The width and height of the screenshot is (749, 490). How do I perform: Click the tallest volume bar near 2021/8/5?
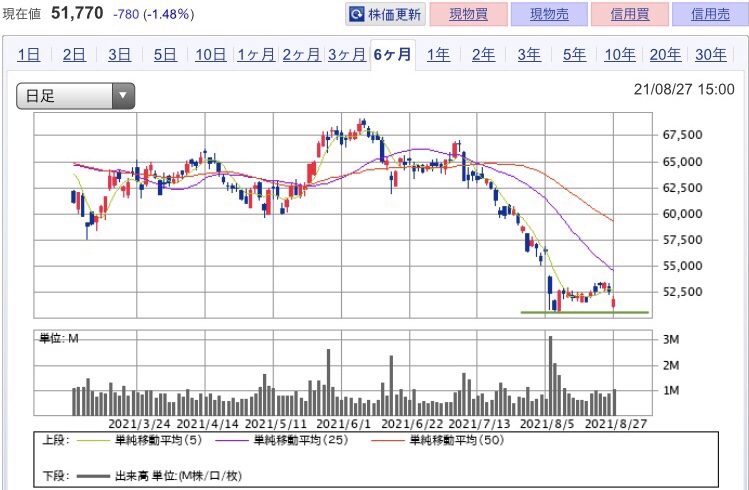pyautogui.click(x=551, y=375)
